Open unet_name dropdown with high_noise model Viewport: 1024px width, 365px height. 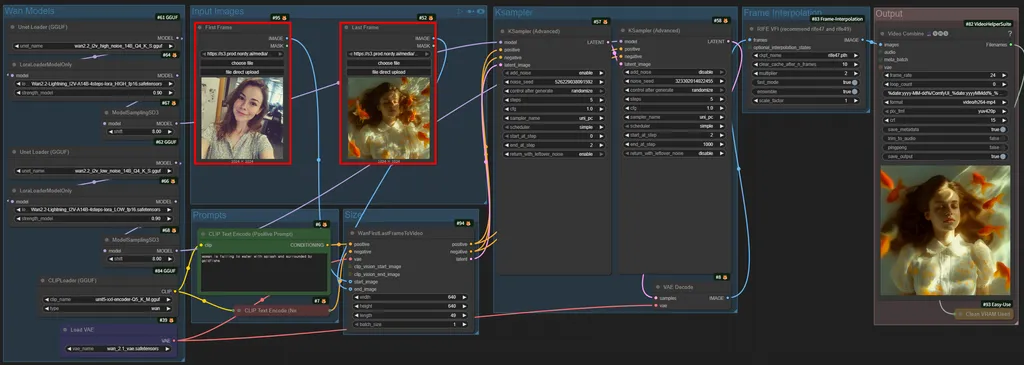point(94,46)
